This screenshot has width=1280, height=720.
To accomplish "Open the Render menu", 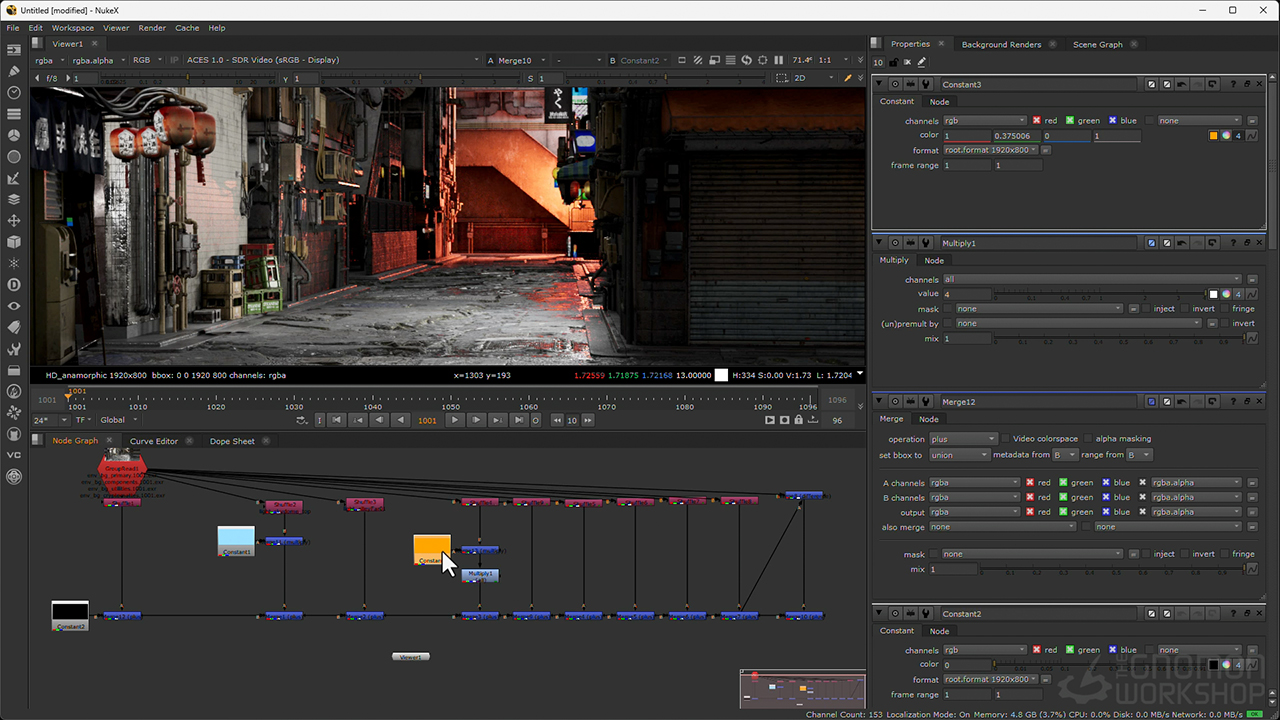I will pyautogui.click(x=152, y=28).
